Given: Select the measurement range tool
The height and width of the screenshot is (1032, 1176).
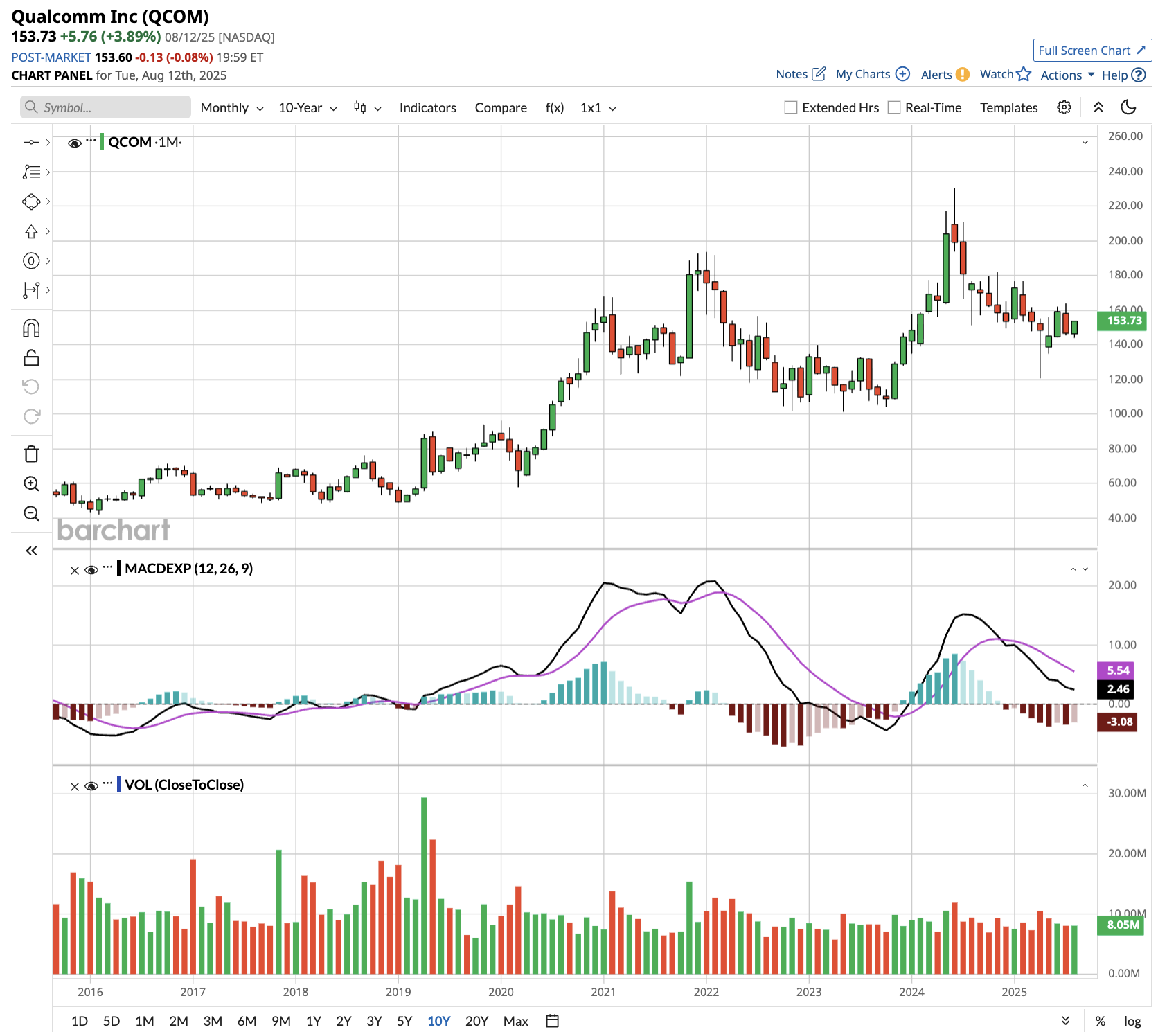Looking at the screenshot, I should pyautogui.click(x=31, y=290).
